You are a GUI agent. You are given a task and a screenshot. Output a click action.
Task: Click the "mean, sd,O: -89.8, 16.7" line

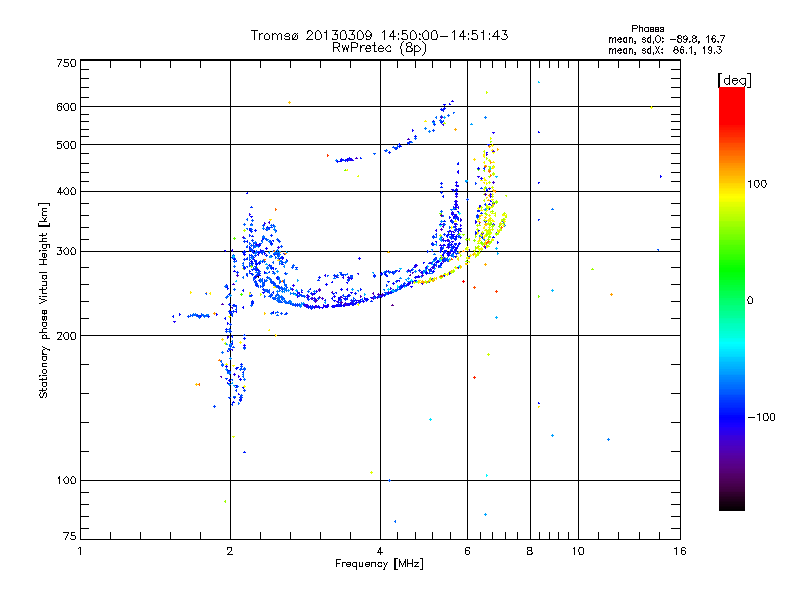click(666, 39)
